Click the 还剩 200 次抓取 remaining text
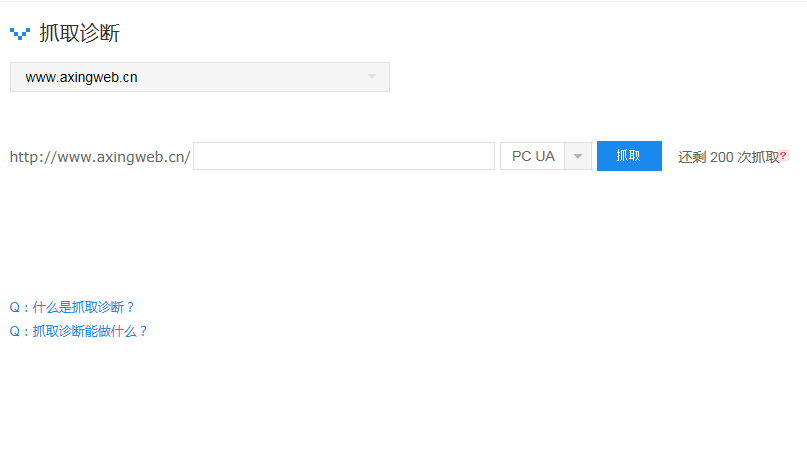807x455 pixels. (728, 157)
